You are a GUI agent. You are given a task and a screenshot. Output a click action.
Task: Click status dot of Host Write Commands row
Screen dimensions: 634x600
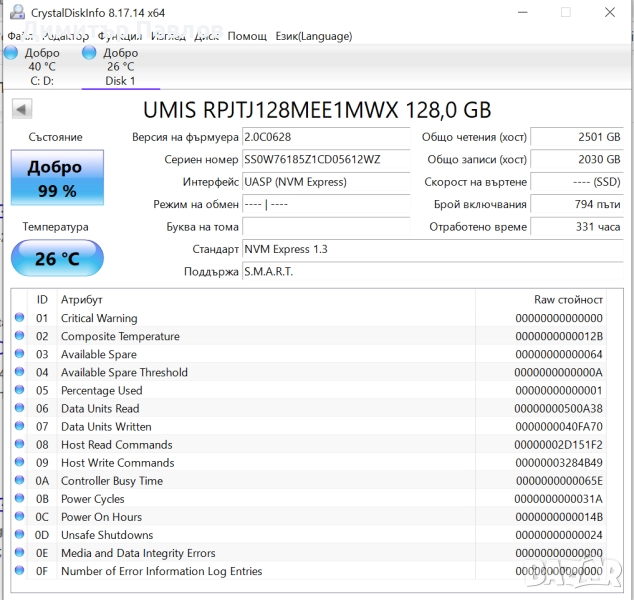point(19,462)
